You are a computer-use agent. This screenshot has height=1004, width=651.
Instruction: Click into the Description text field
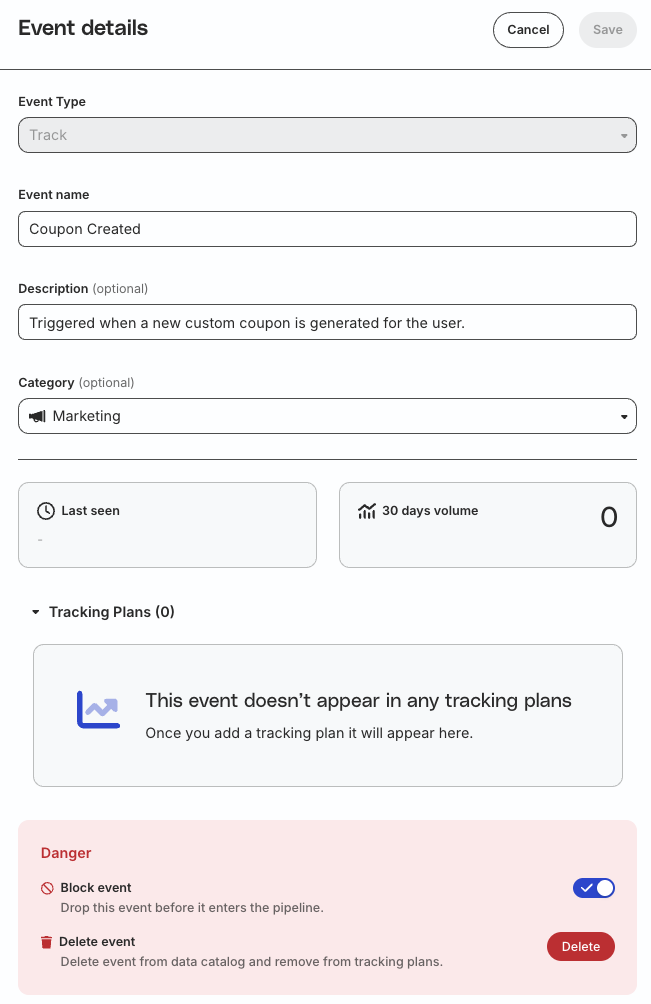[327, 322]
